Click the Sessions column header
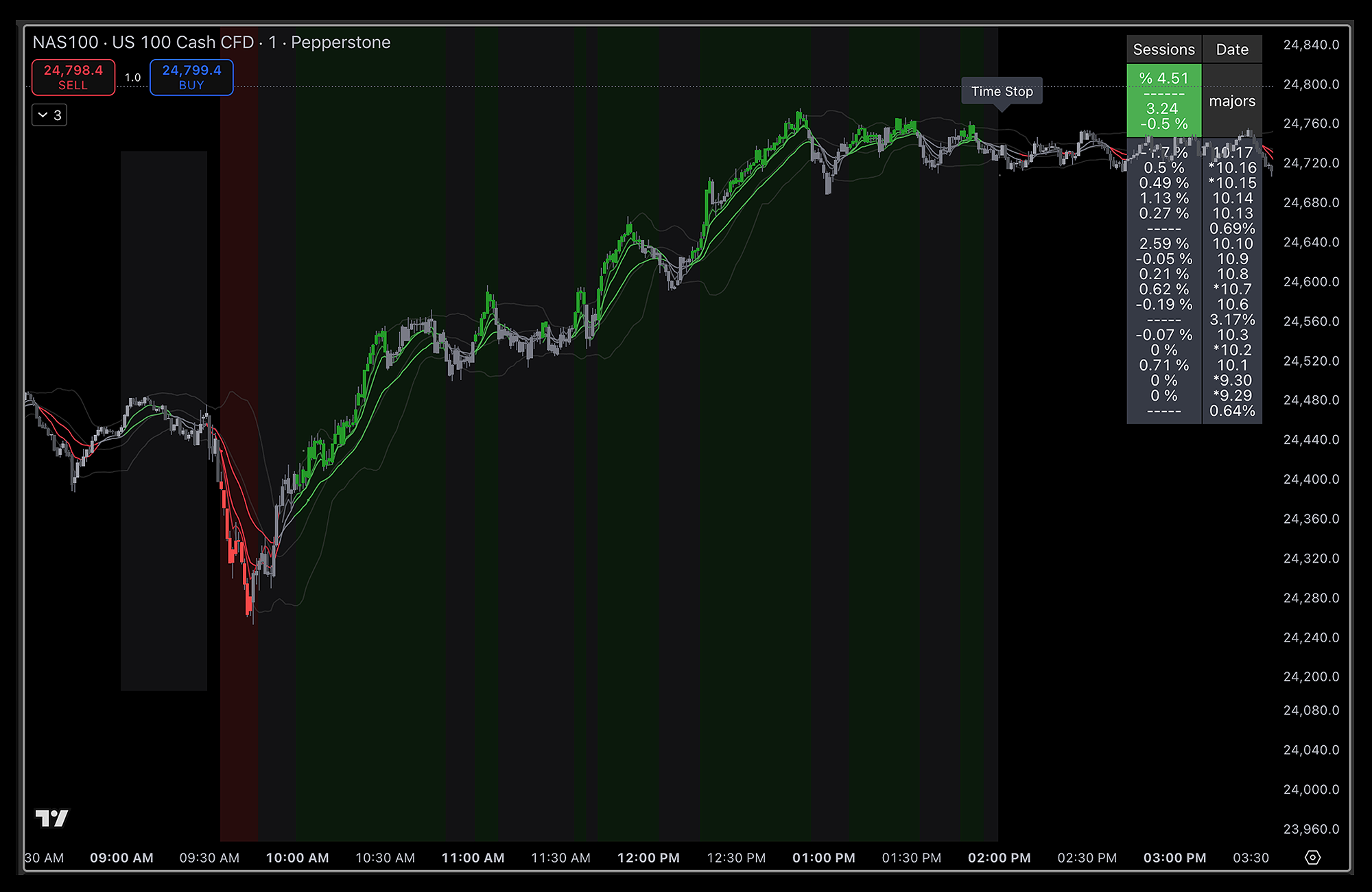The image size is (1372, 892). click(x=1164, y=49)
